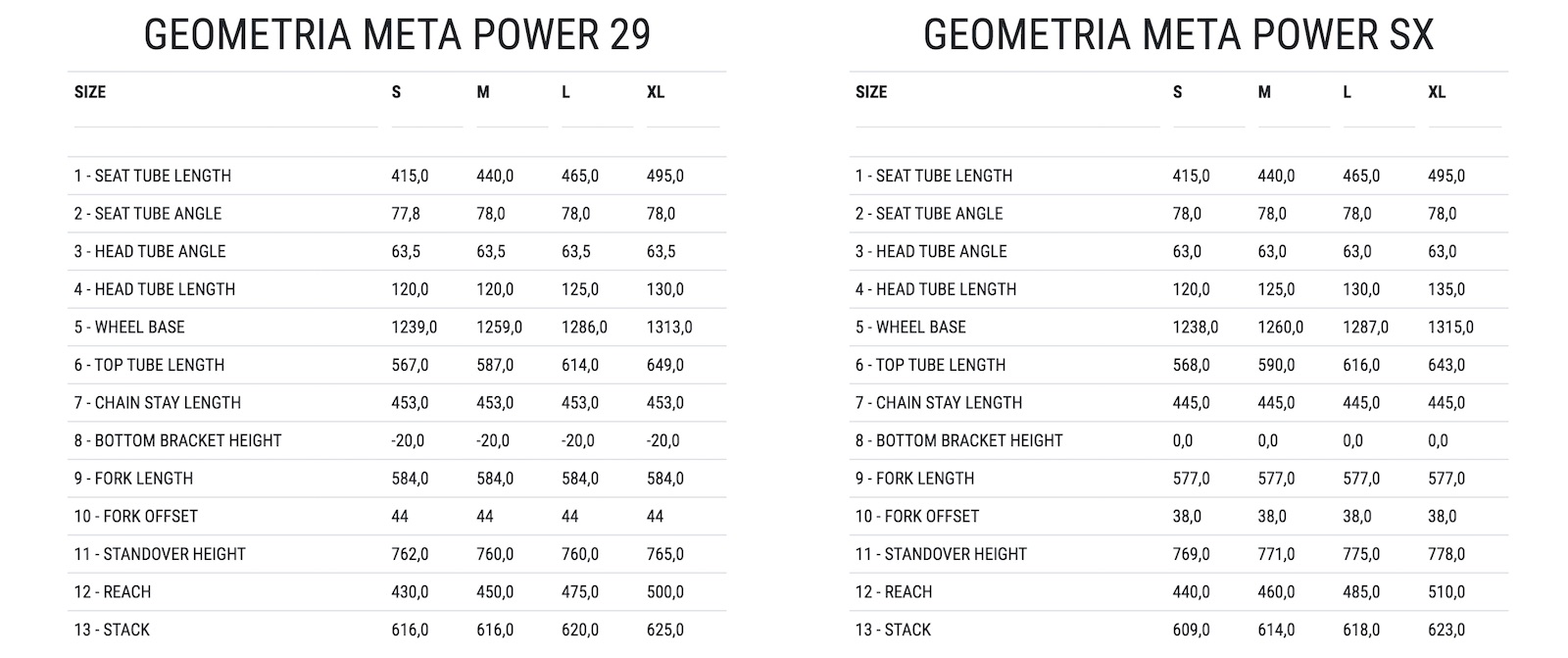Select Bottom Bracket Height label in Meta Power SX
This screenshot has height=658, width=1568.
click(x=958, y=441)
